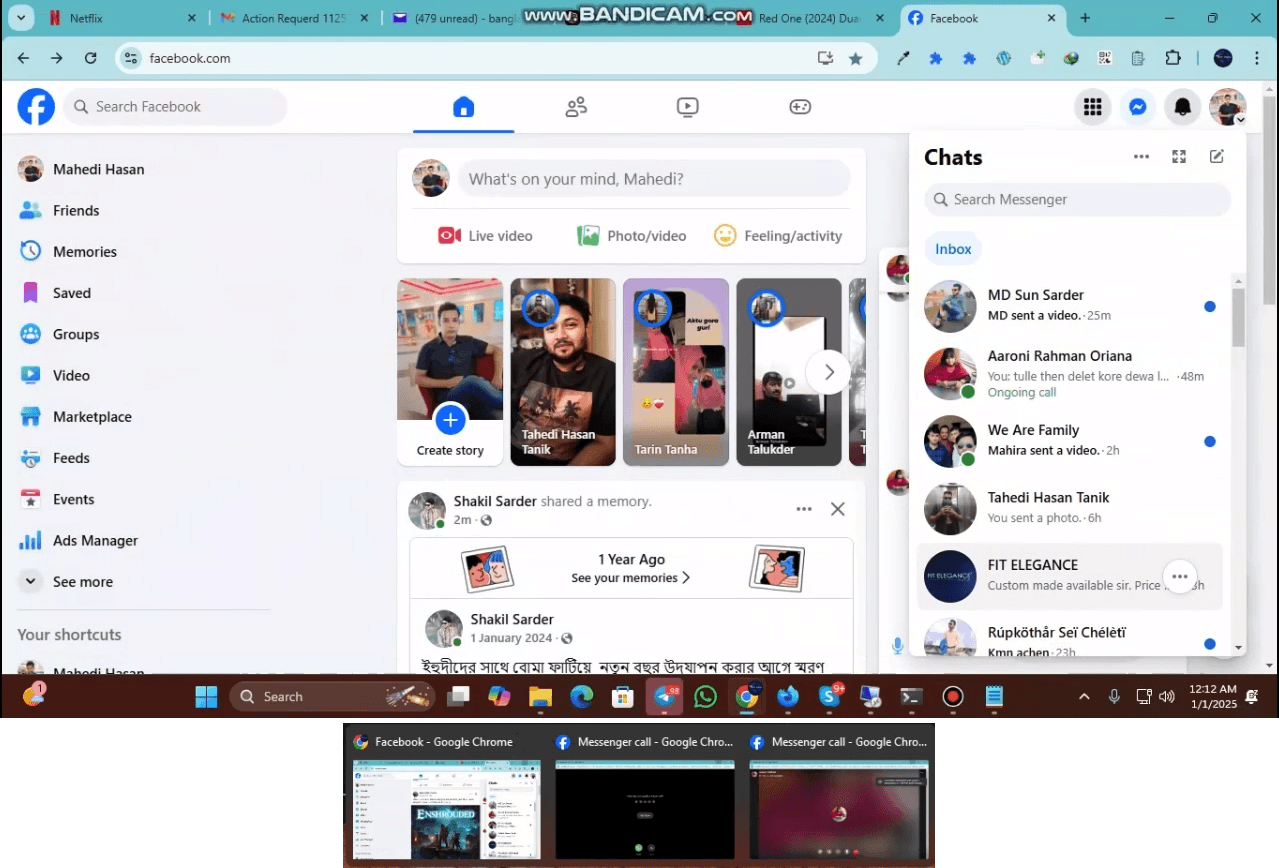The width and height of the screenshot is (1279, 868).
Task: Open chat options three-dot menu
Action: tap(1141, 157)
